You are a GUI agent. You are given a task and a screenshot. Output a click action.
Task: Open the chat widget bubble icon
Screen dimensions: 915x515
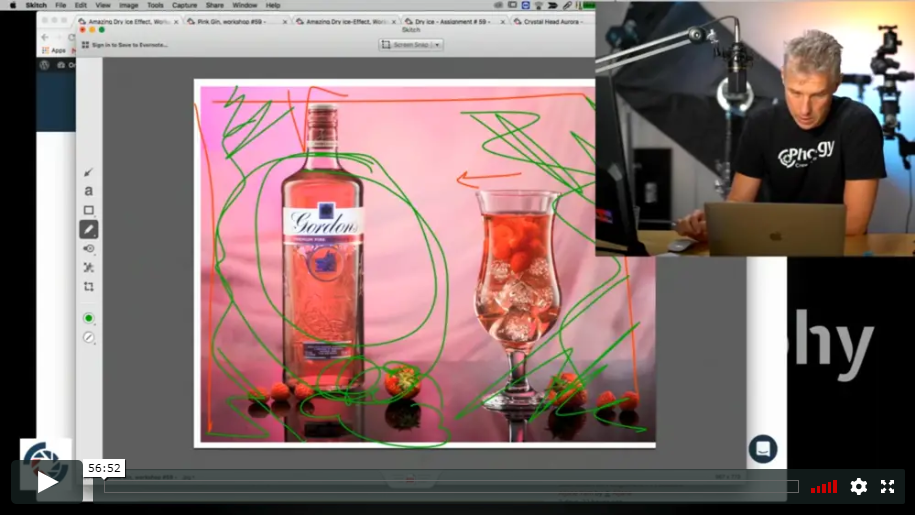763,449
